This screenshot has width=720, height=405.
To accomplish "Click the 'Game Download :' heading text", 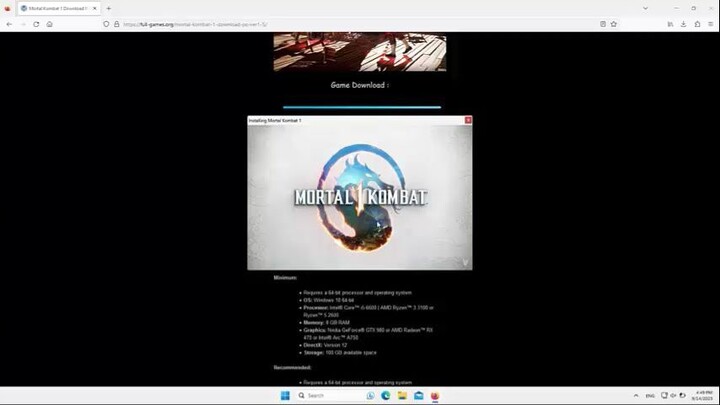I will pos(360,85).
